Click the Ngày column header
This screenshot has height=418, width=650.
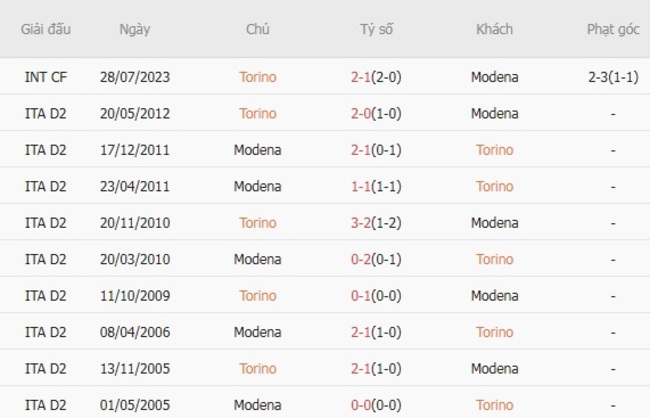point(134,29)
